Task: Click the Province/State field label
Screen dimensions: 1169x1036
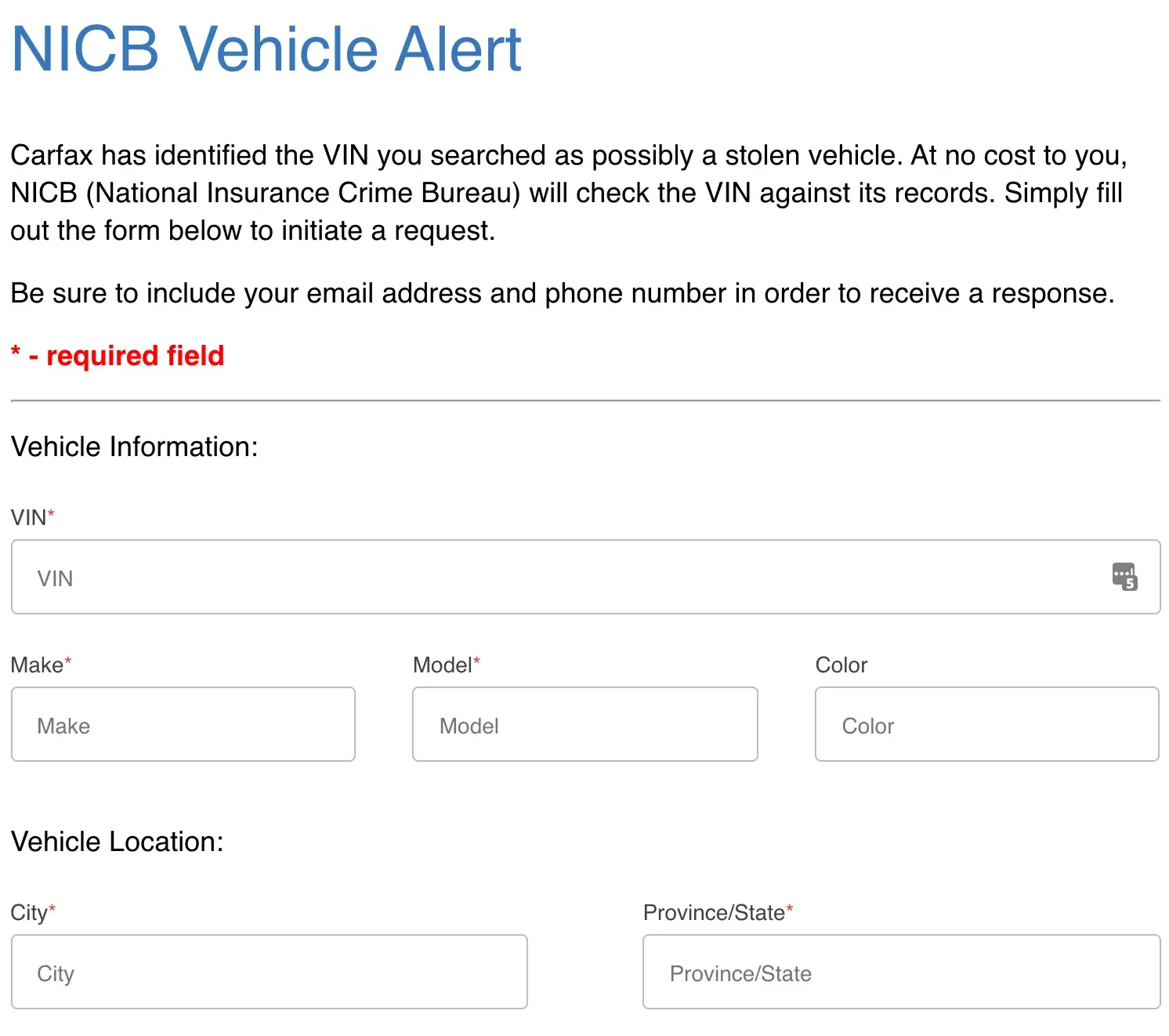Action: point(714,913)
